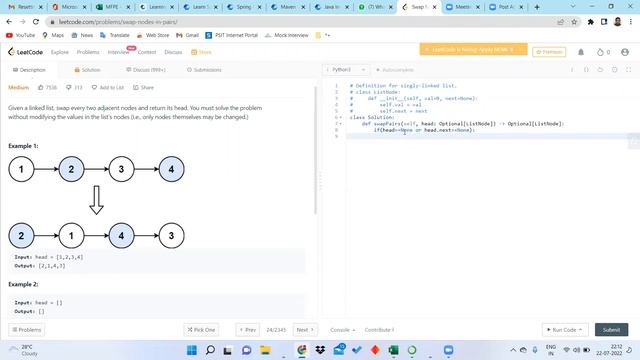Image resolution: width=640 pixels, height=360 pixels.
Task: Expand the Console panel
Action: coord(342,330)
